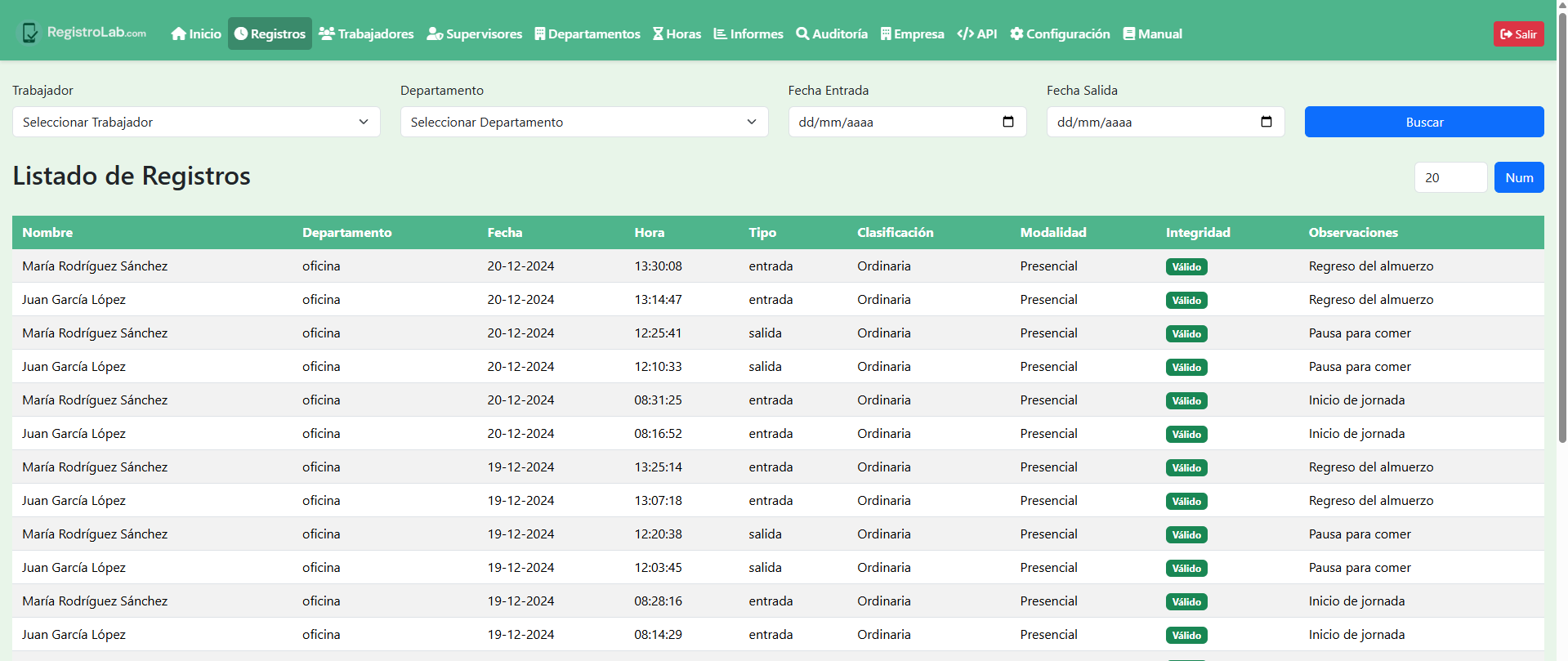Click the Nombre column header
Screen dimensions: 1568x661
click(x=47, y=232)
